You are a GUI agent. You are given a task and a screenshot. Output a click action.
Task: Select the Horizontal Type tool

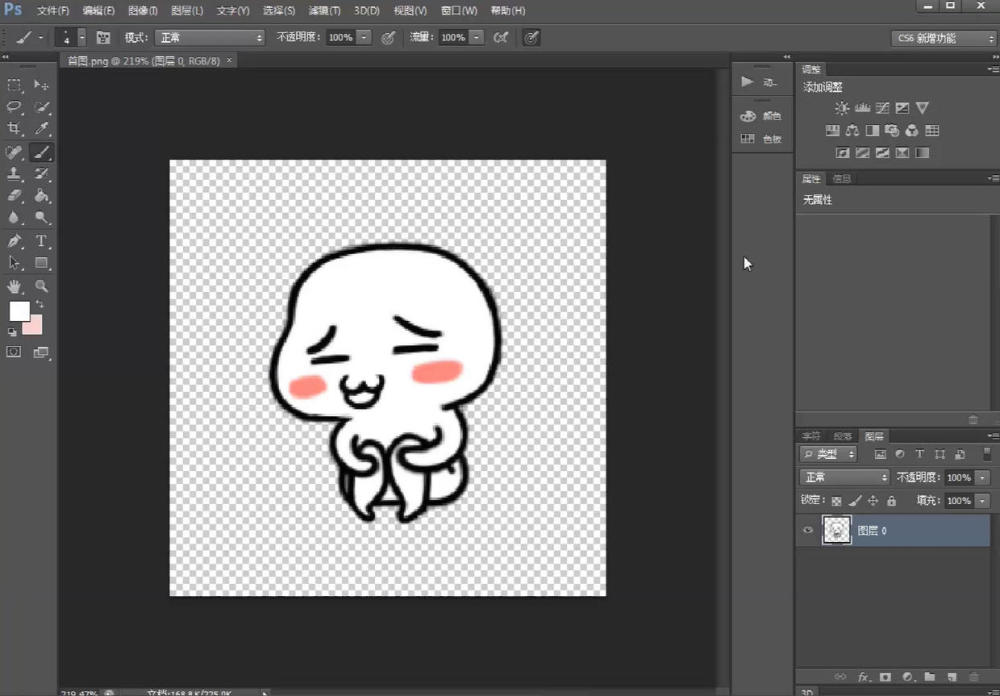(41, 241)
